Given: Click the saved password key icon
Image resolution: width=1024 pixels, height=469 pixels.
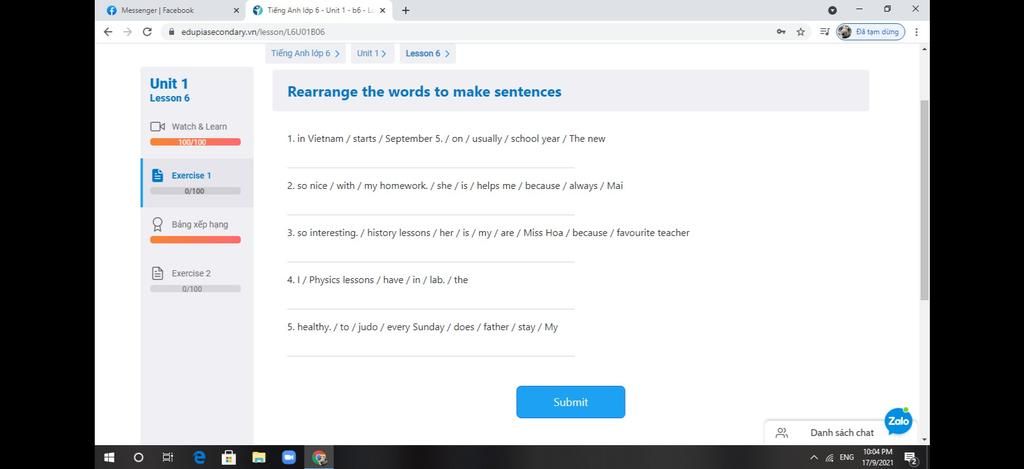Looking at the screenshot, I should 781,31.
